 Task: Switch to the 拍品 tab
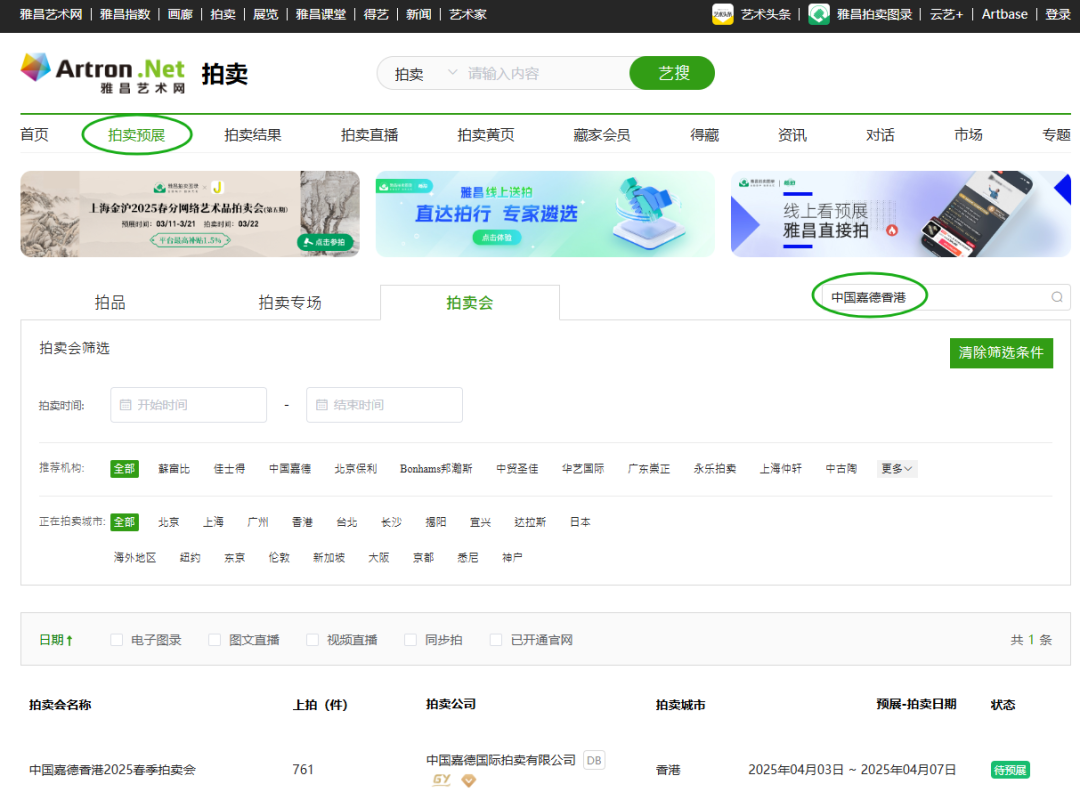[x=110, y=302]
